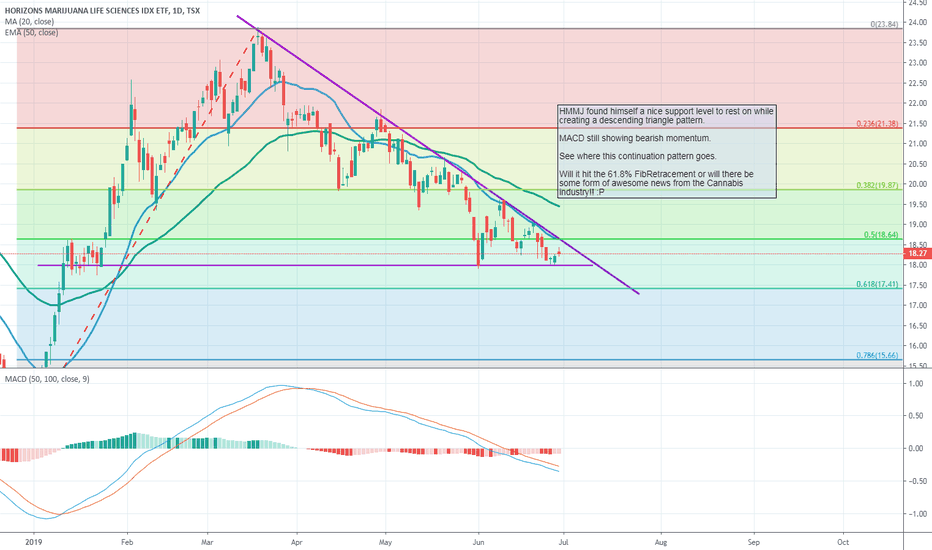Click the 0.236(21.38) Fibonacci level label

[x=877, y=124]
